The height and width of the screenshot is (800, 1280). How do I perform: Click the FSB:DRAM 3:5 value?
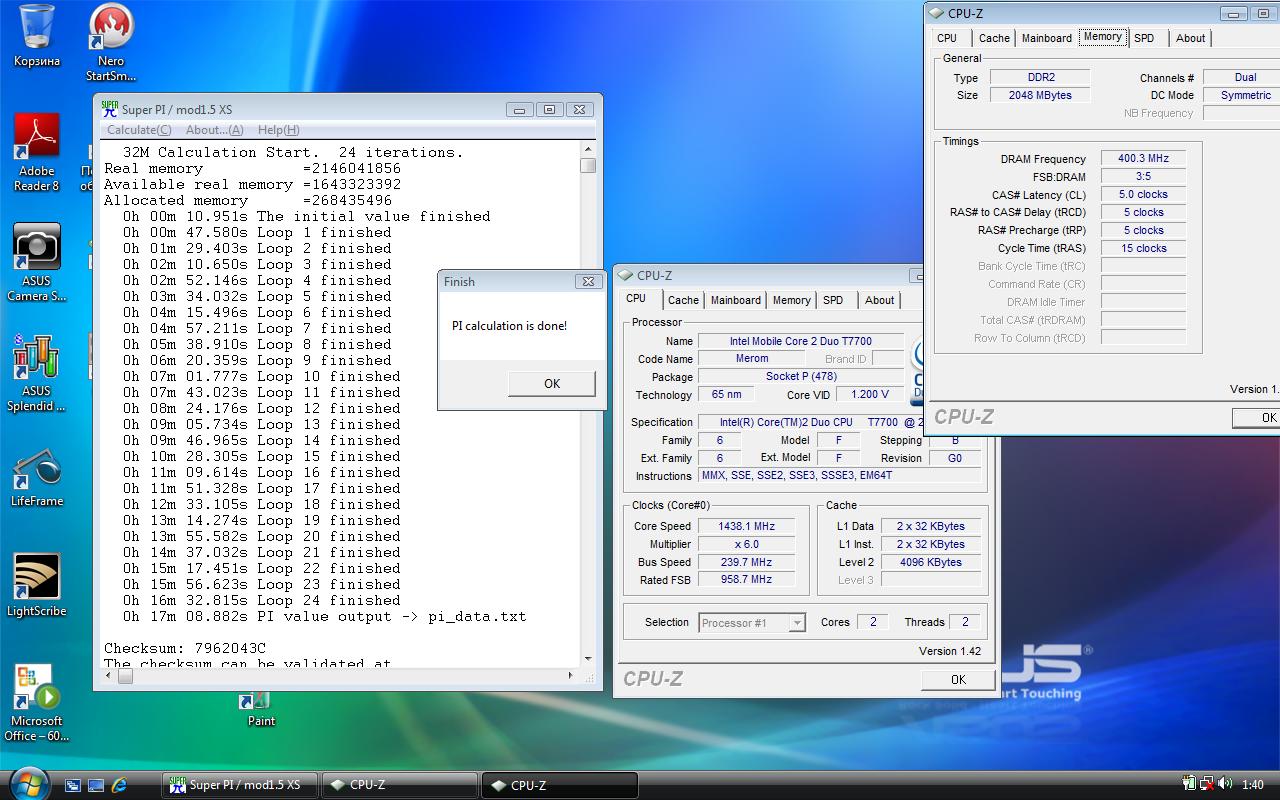[1144, 176]
